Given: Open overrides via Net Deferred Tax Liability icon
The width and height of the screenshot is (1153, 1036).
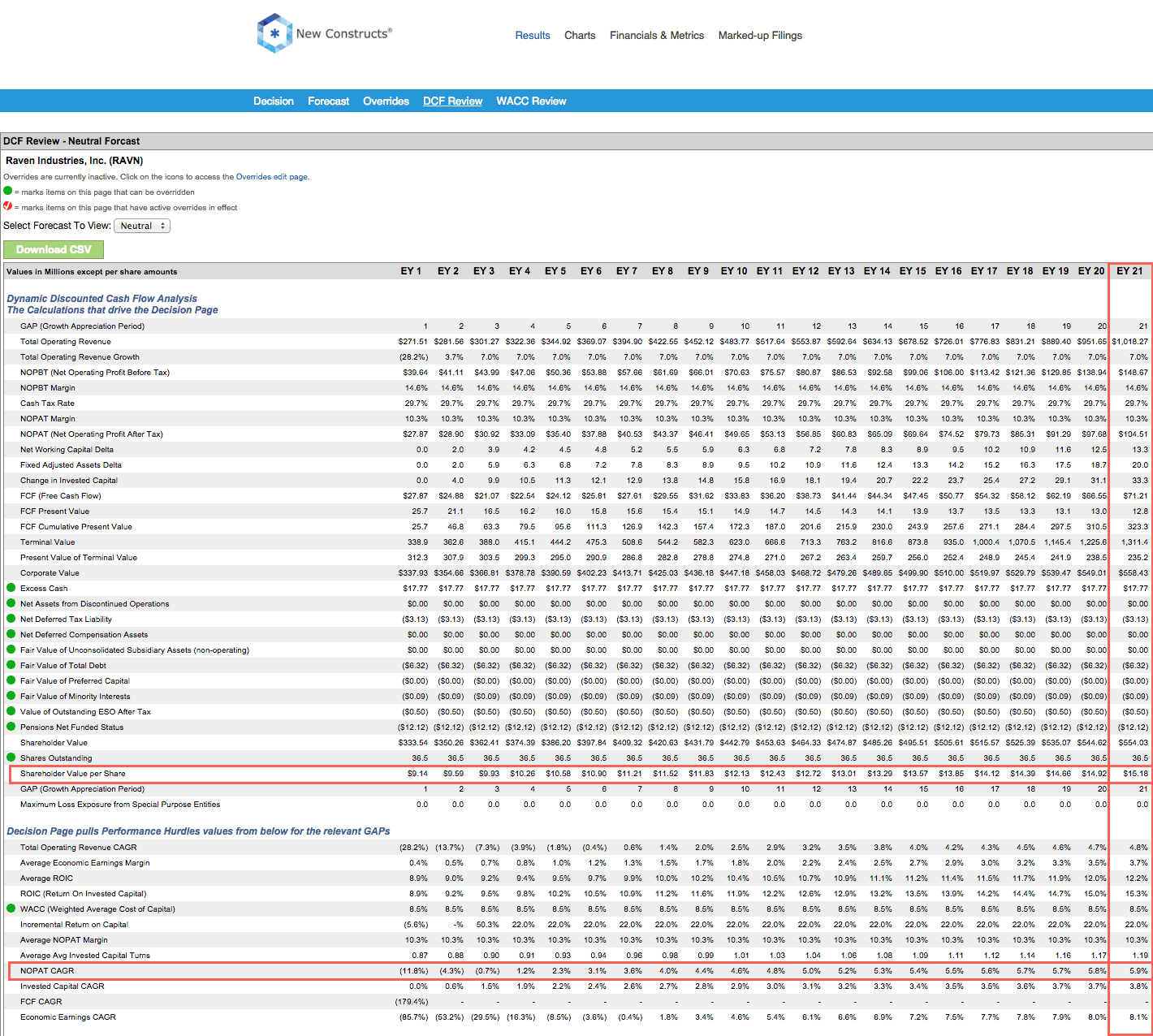Looking at the screenshot, I should coord(11,619).
